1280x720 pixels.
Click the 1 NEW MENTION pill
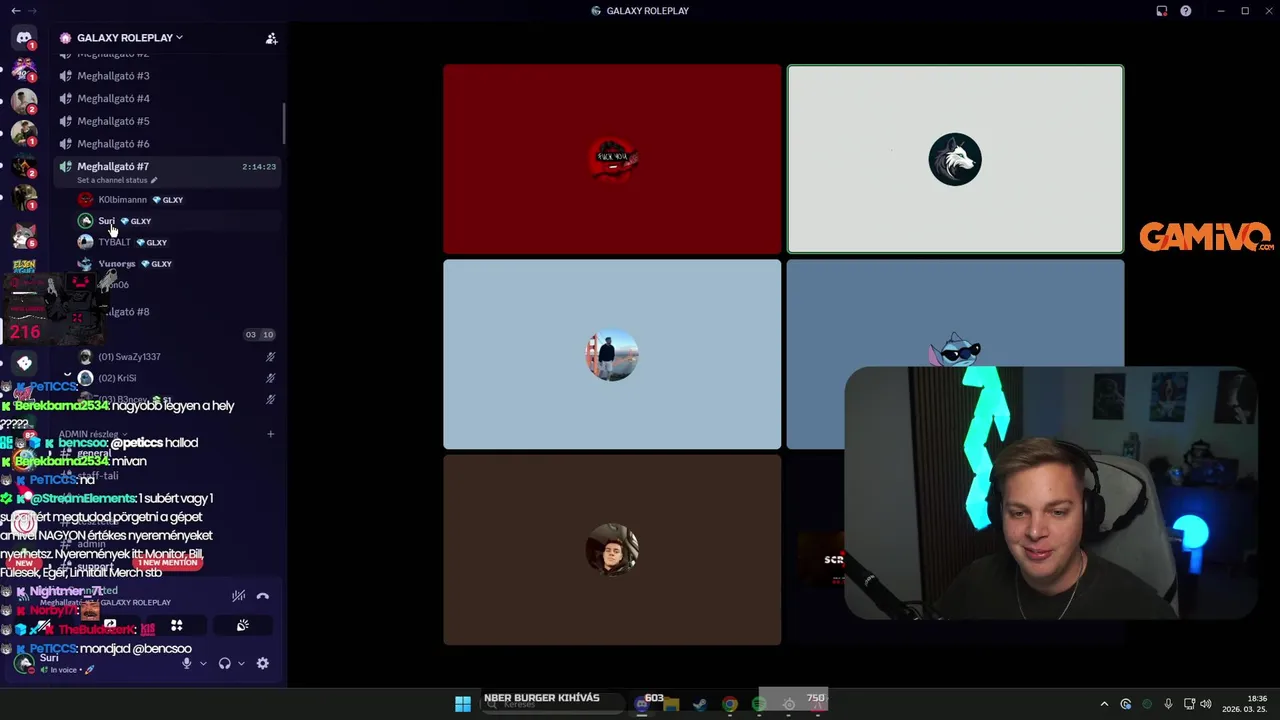[x=167, y=563]
